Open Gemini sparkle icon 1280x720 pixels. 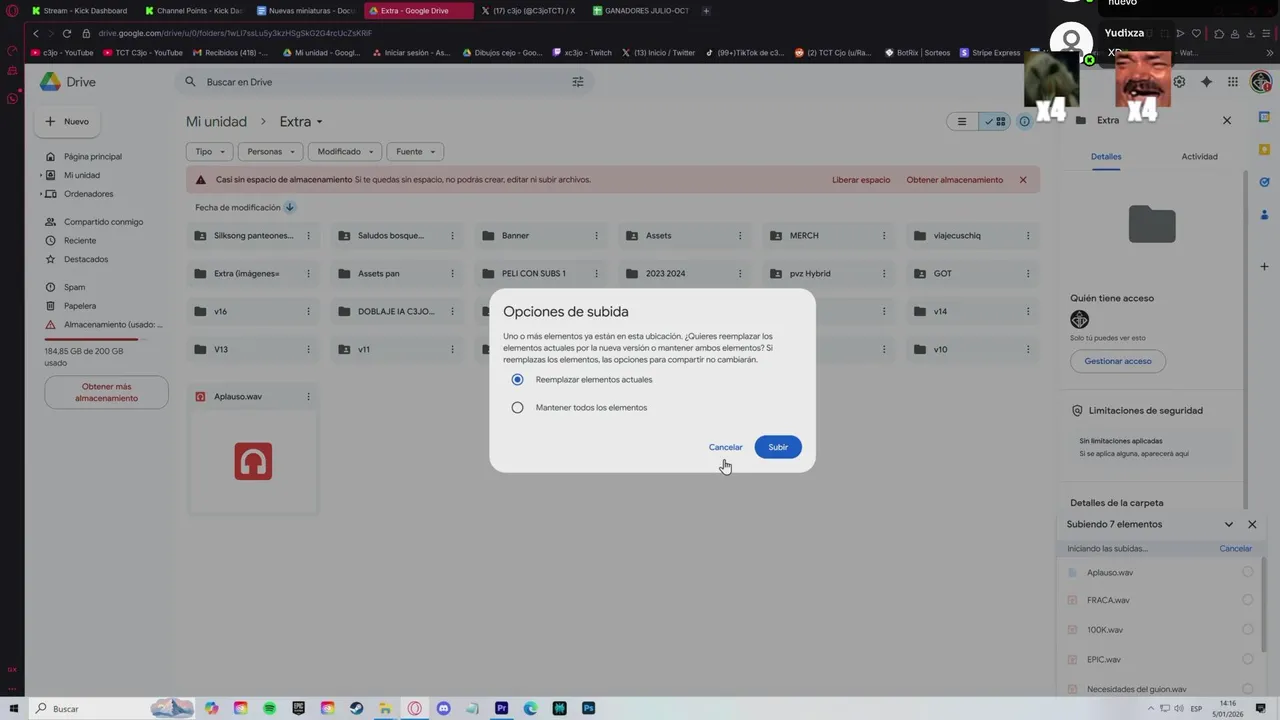[x=1206, y=82]
